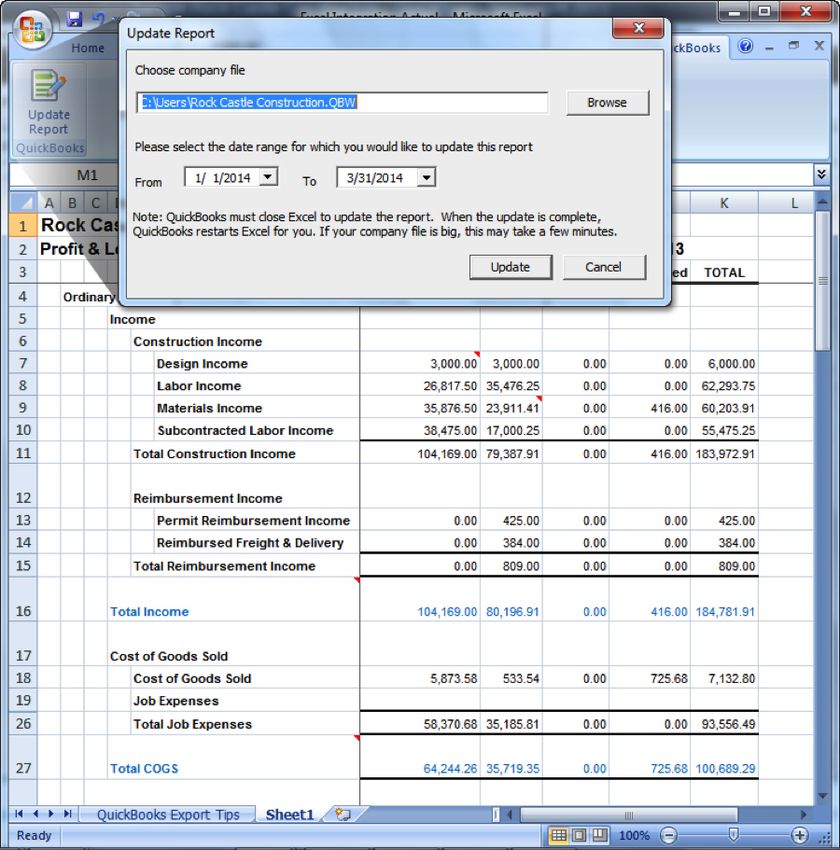Select column K header

tap(724, 203)
